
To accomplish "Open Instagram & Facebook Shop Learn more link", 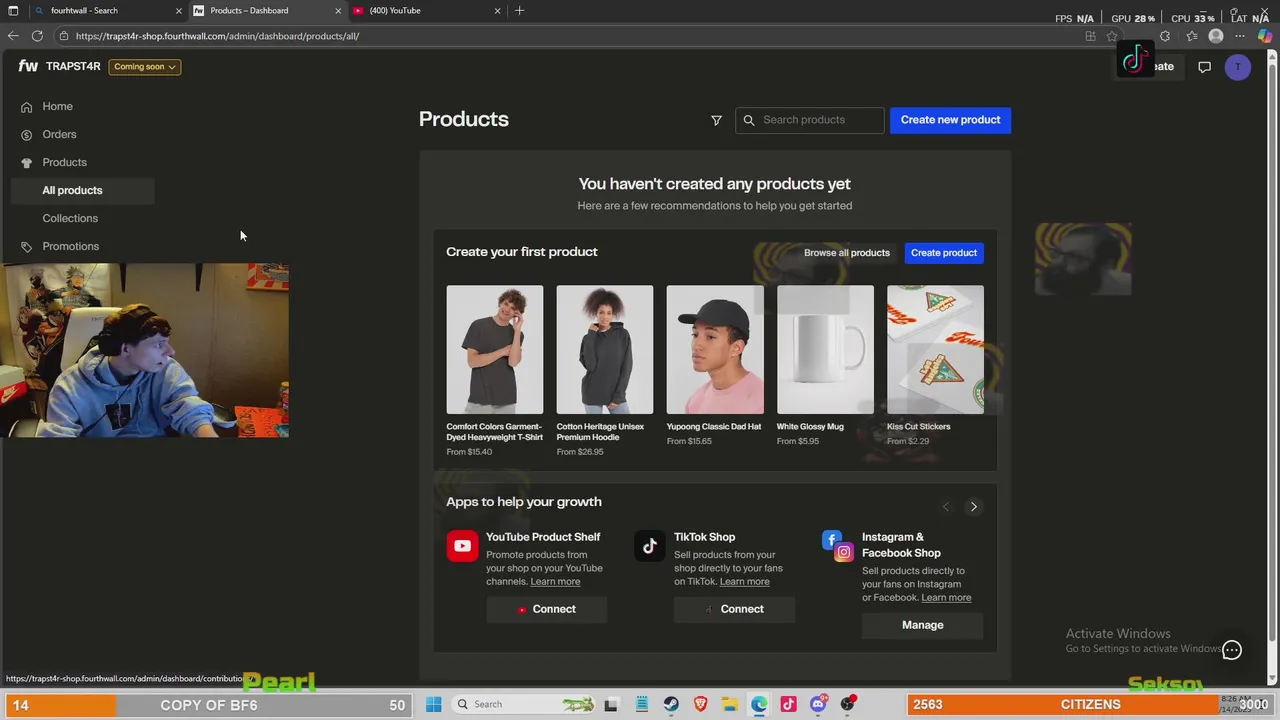I will (946, 598).
